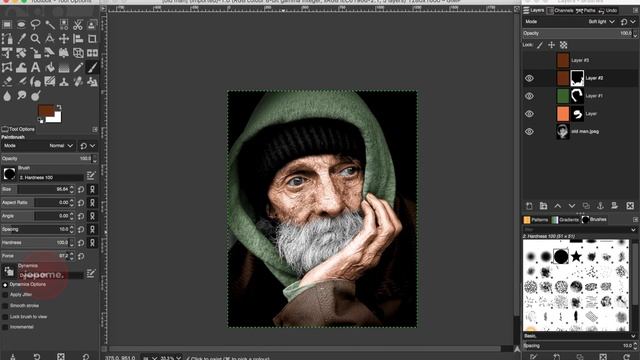Viewport: 640px width, 360px height.
Task: Select the Text tool
Action: [36, 67]
